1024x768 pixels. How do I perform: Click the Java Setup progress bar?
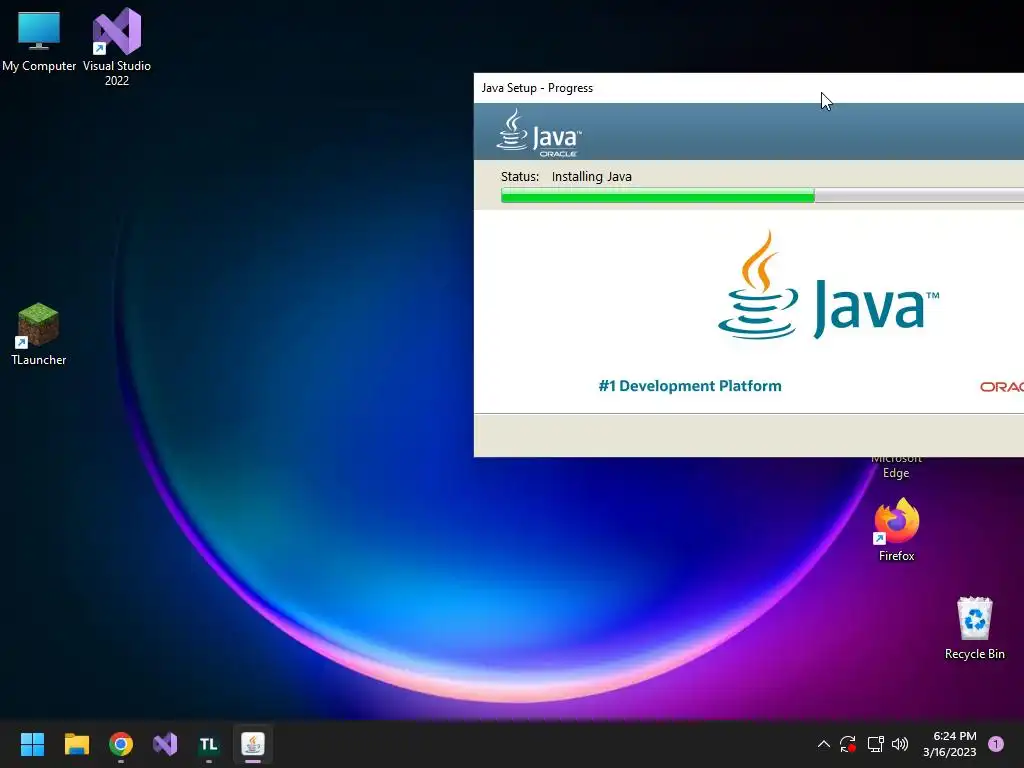[x=762, y=195]
